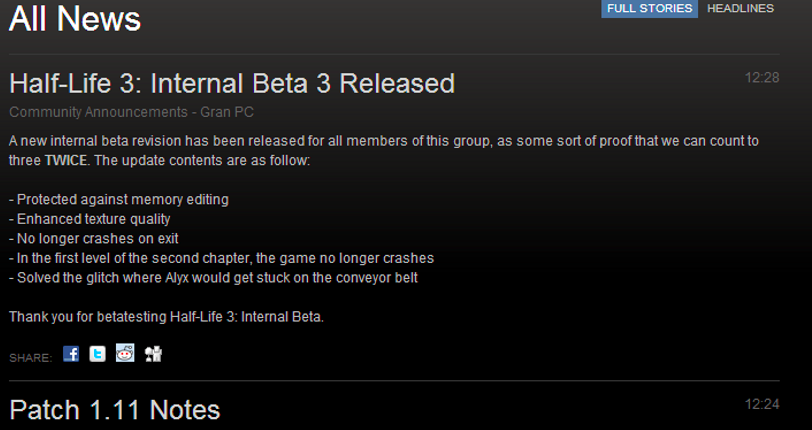
Task: Click the second chapter crash fix line
Action: coord(221,258)
